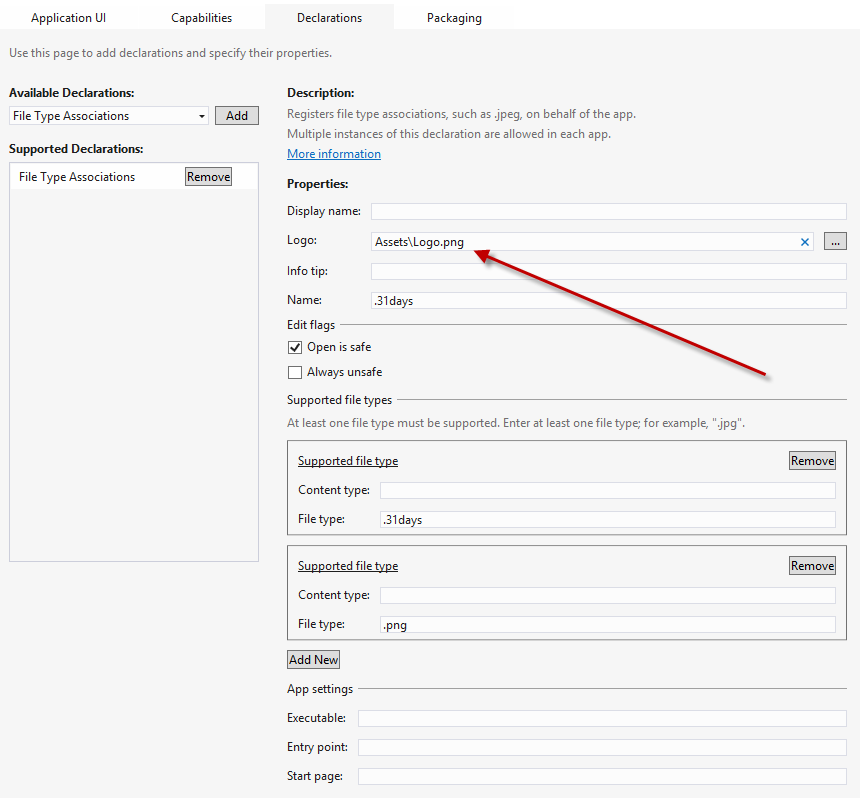Click the Executable field in App settings
The height and width of the screenshot is (798, 860).
[x=602, y=719]
